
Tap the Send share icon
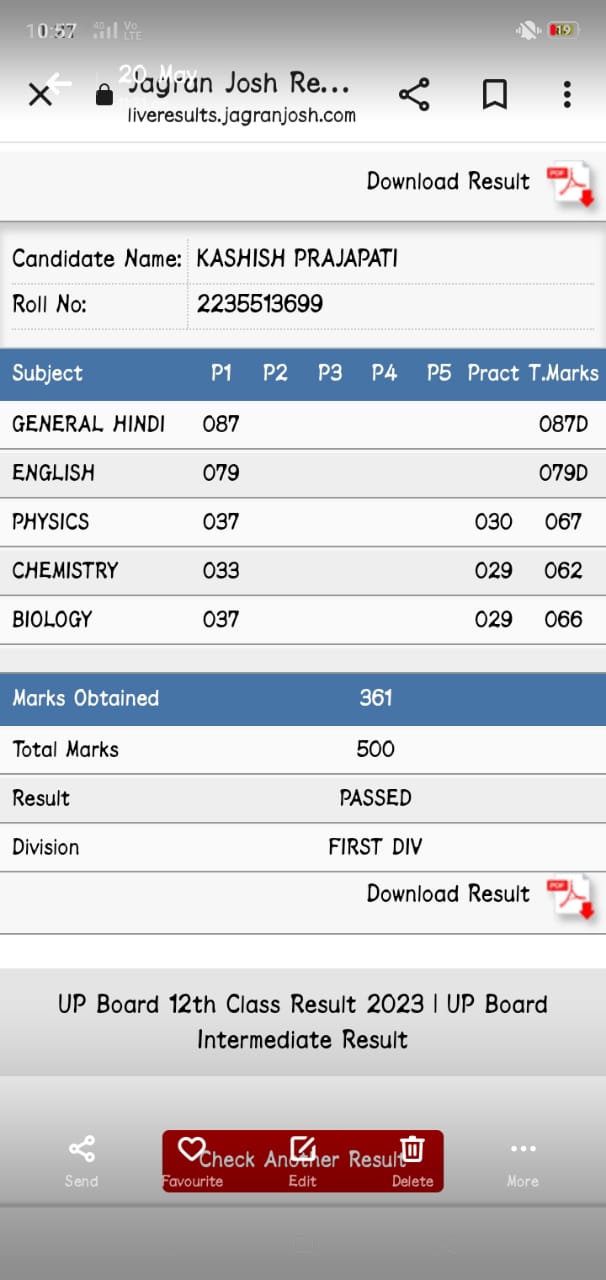pos(82,1161)
